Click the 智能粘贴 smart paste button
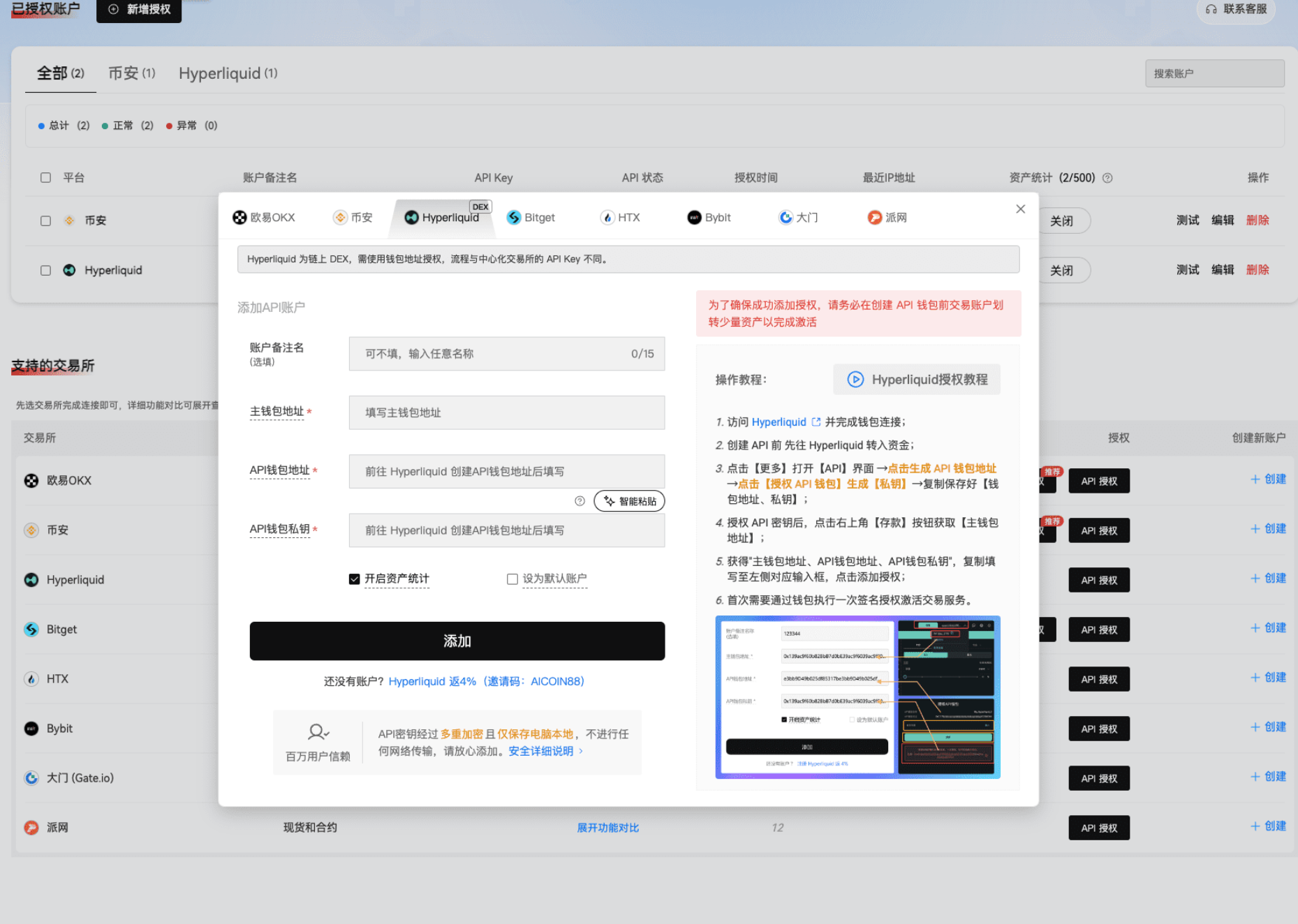This screenshot has width=1298, height=924. tap(629, 501)
